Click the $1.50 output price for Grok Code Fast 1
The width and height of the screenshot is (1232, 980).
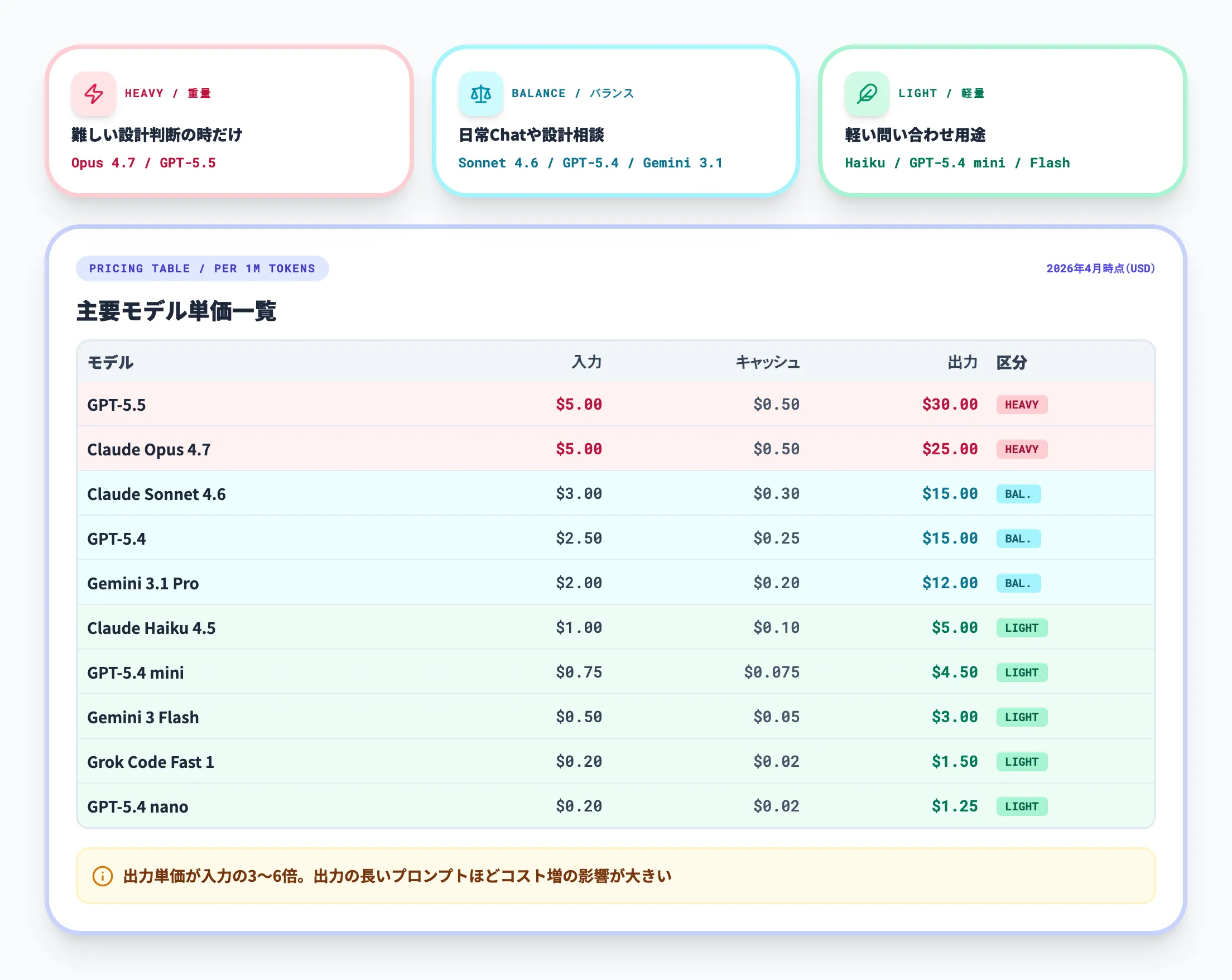coord(955,761)
